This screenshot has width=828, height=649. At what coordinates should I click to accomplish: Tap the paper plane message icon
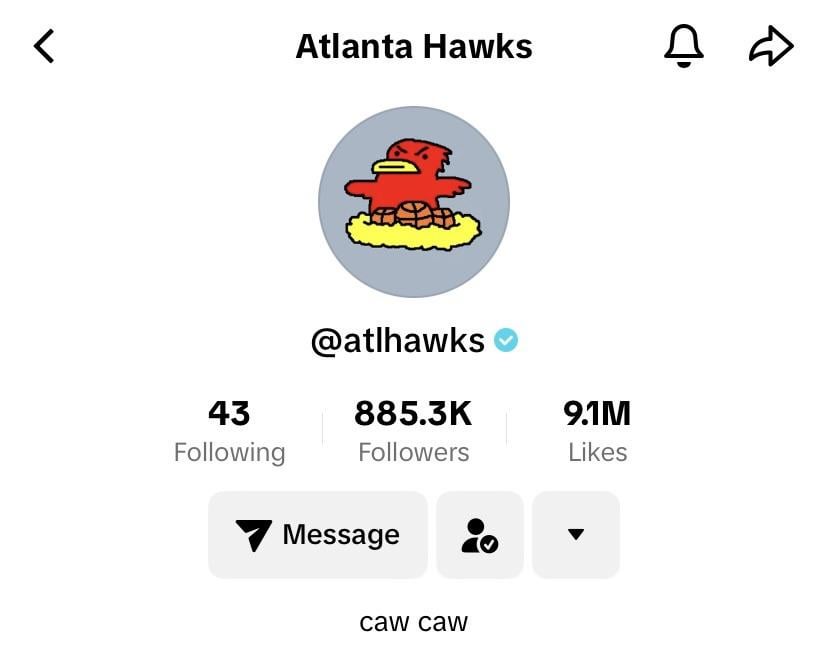(253, 535)
